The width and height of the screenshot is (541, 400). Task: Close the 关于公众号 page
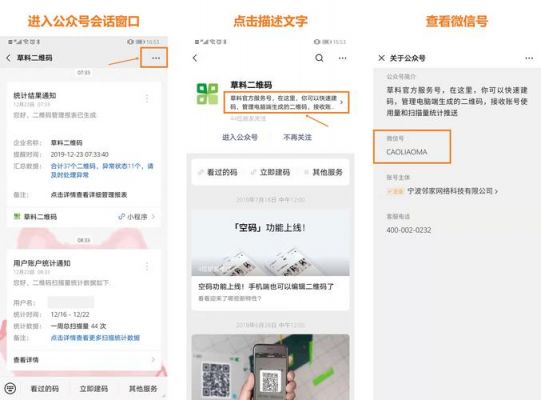pos(381,58)
